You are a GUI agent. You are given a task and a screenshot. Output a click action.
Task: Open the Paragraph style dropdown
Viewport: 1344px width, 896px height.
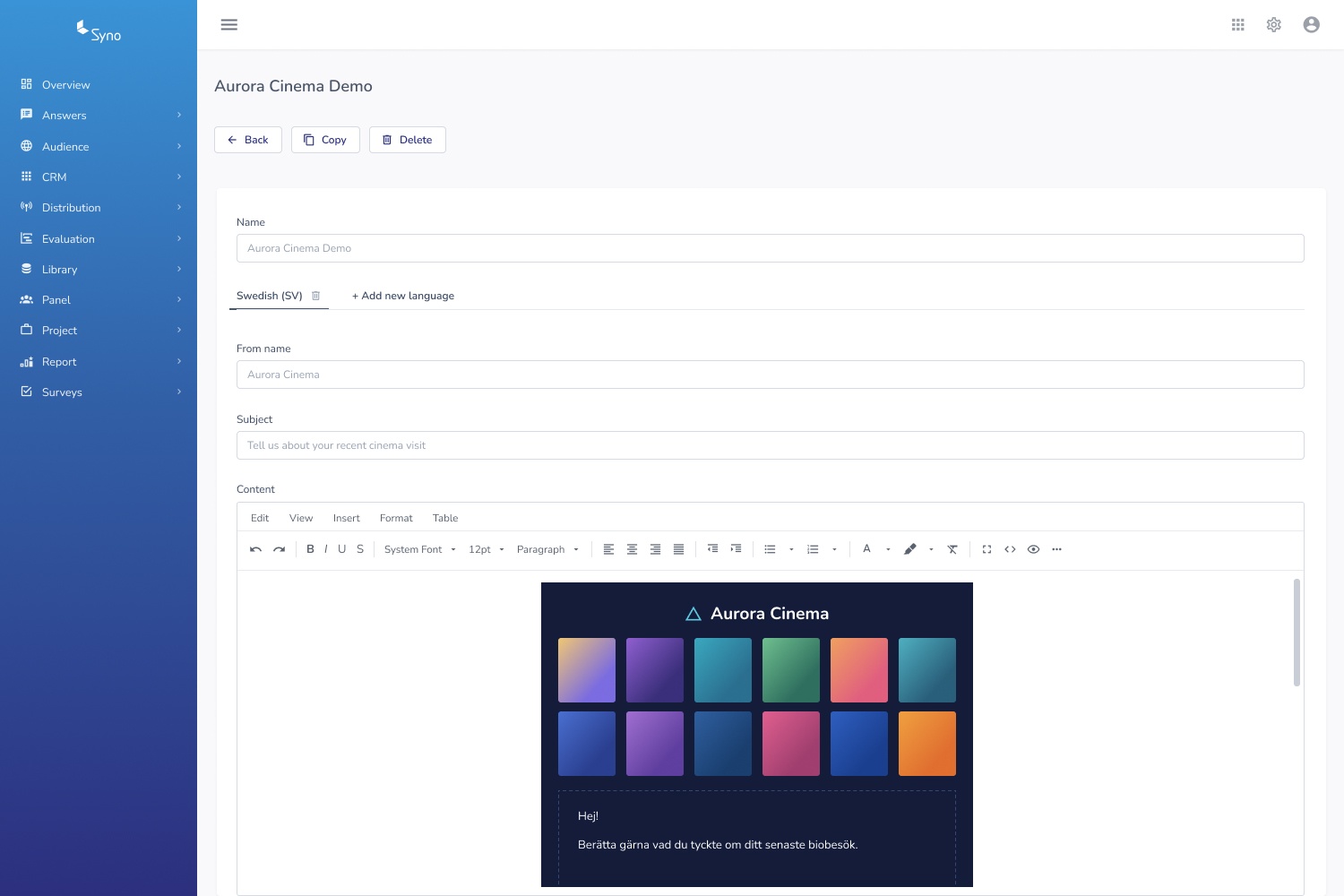click(547, 549)
